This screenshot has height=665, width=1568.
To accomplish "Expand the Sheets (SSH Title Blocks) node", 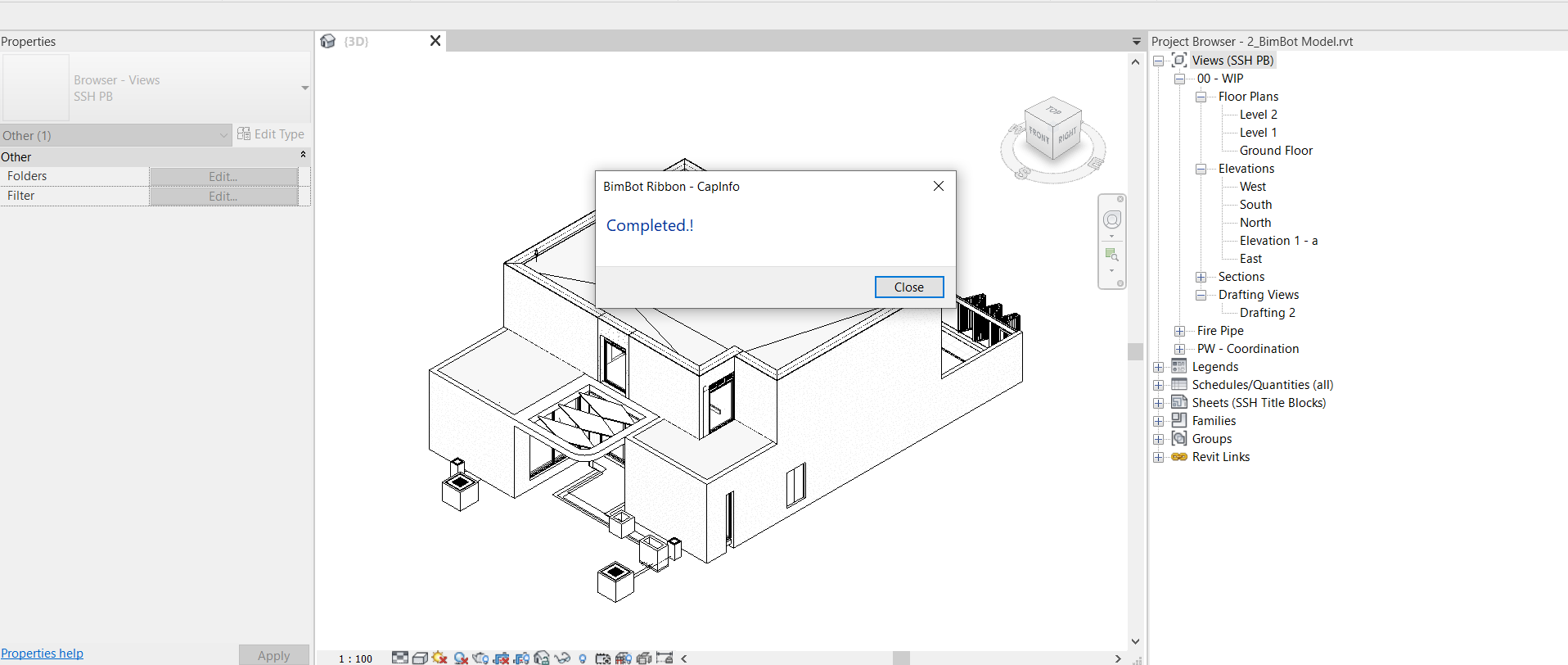I will [x=1159, y=403].
